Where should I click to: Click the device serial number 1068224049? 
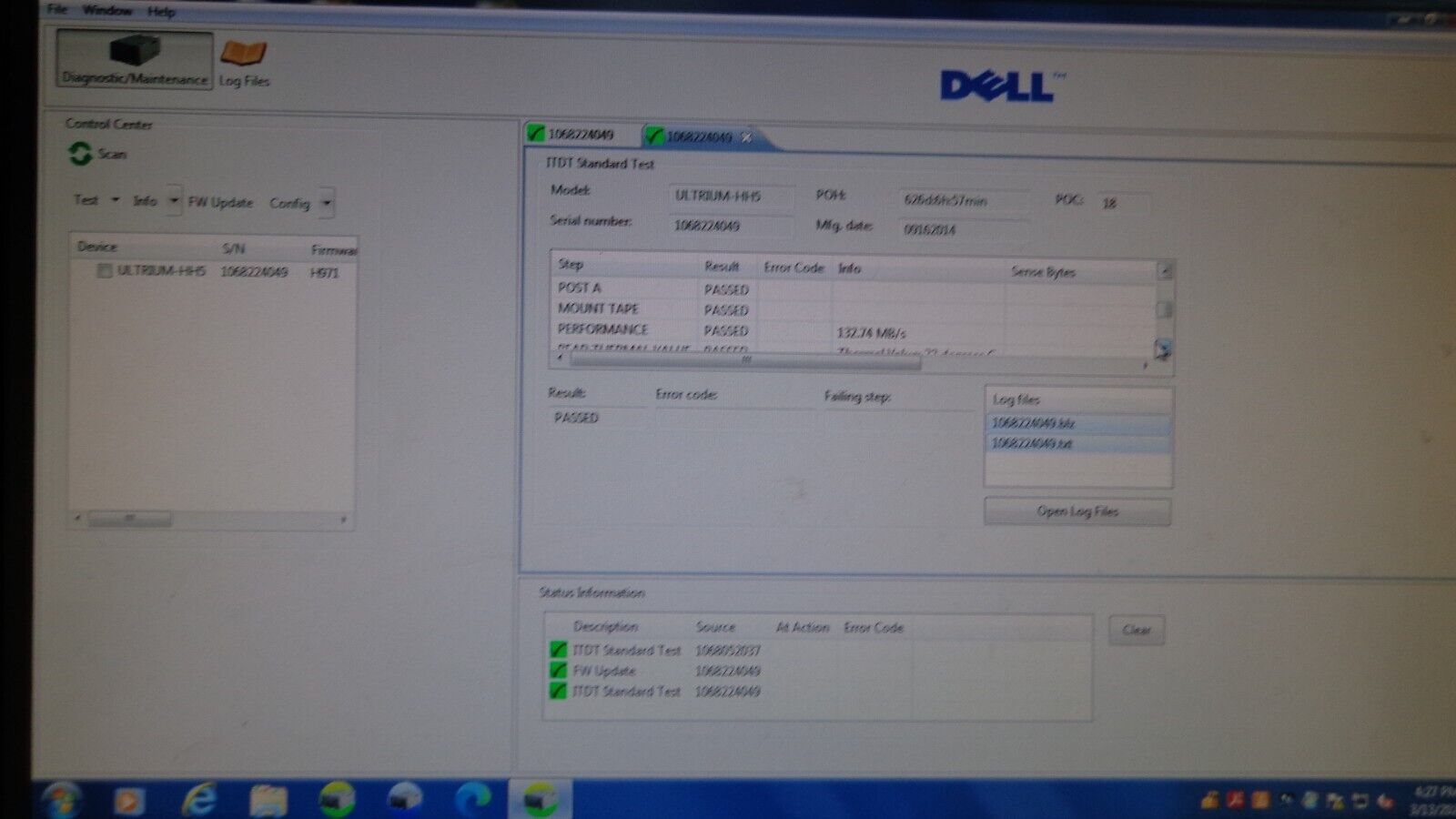pos(254,271)
